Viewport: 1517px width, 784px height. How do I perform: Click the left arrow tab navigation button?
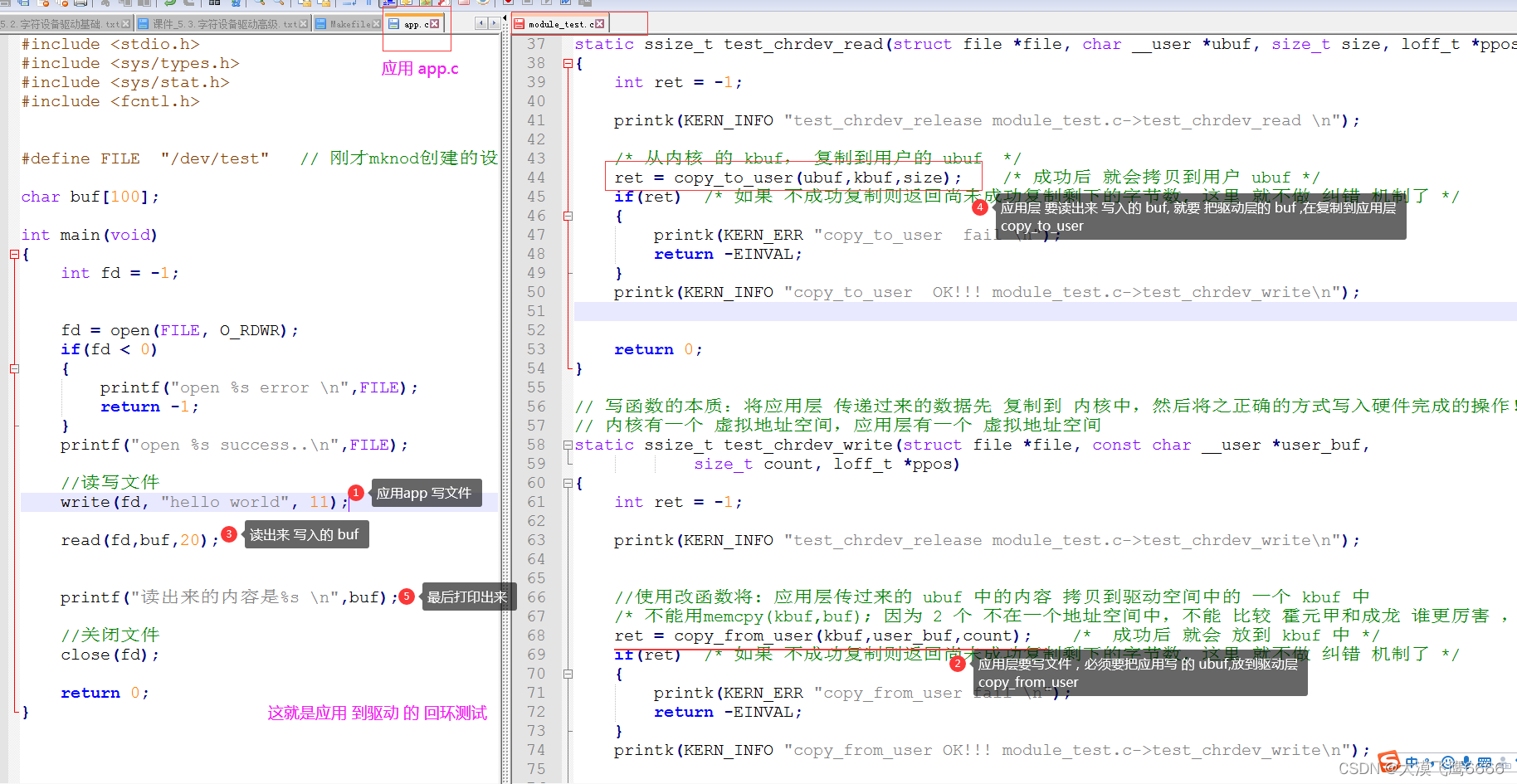[481, 24]
